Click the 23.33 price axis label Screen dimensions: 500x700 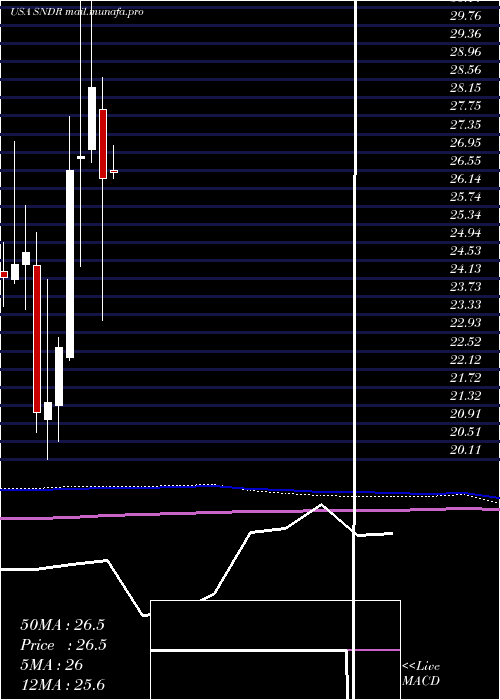point(466,305)
